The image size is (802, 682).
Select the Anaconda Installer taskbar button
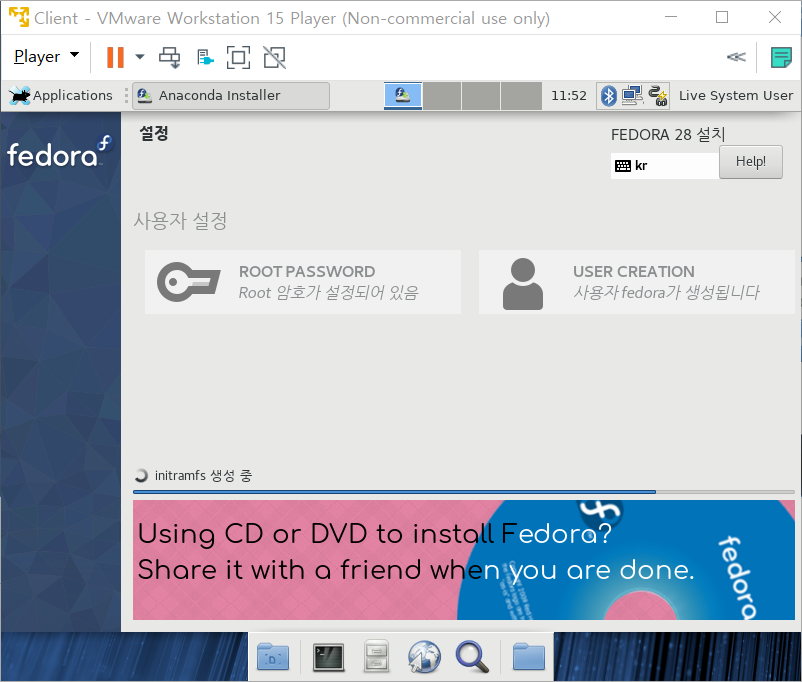pos(231,96)
